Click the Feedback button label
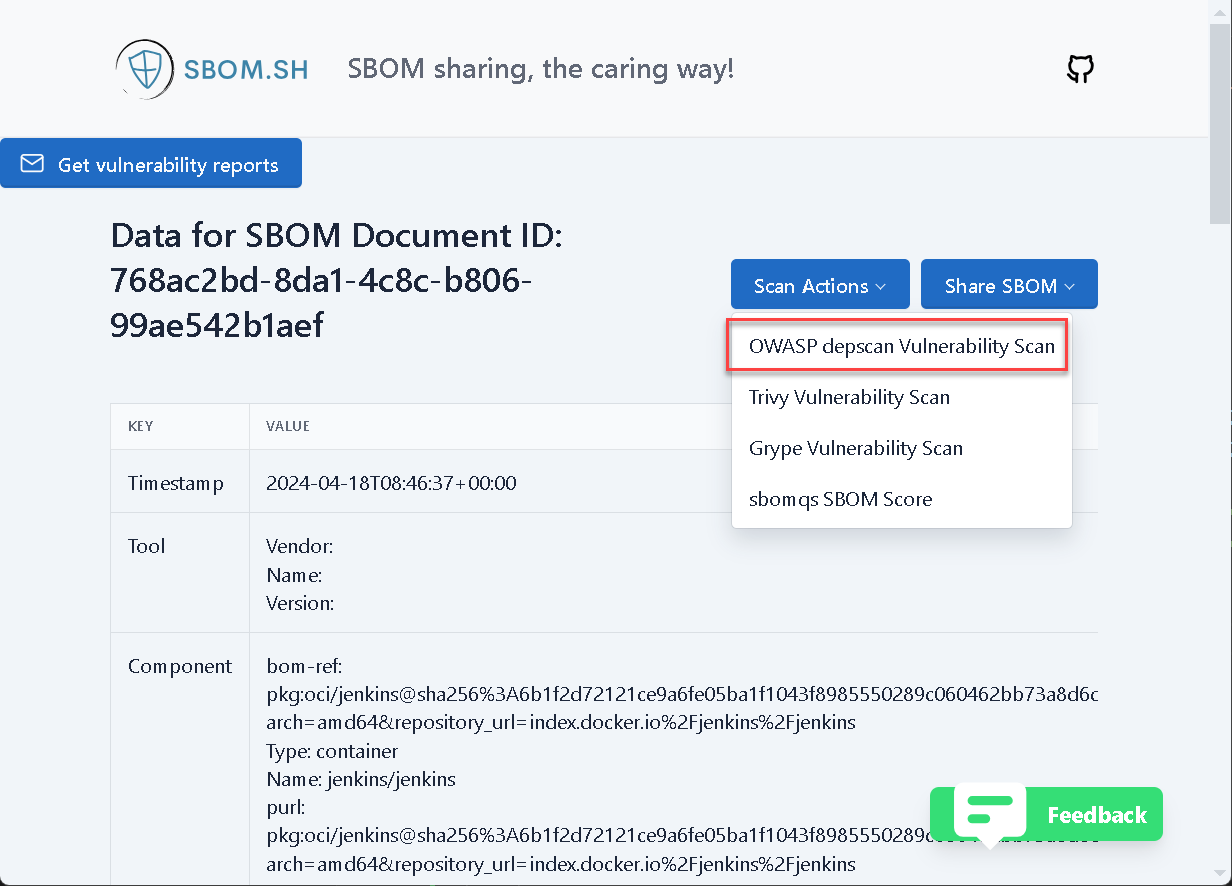Screen dimensions: 1232x886 point(1096,815)
